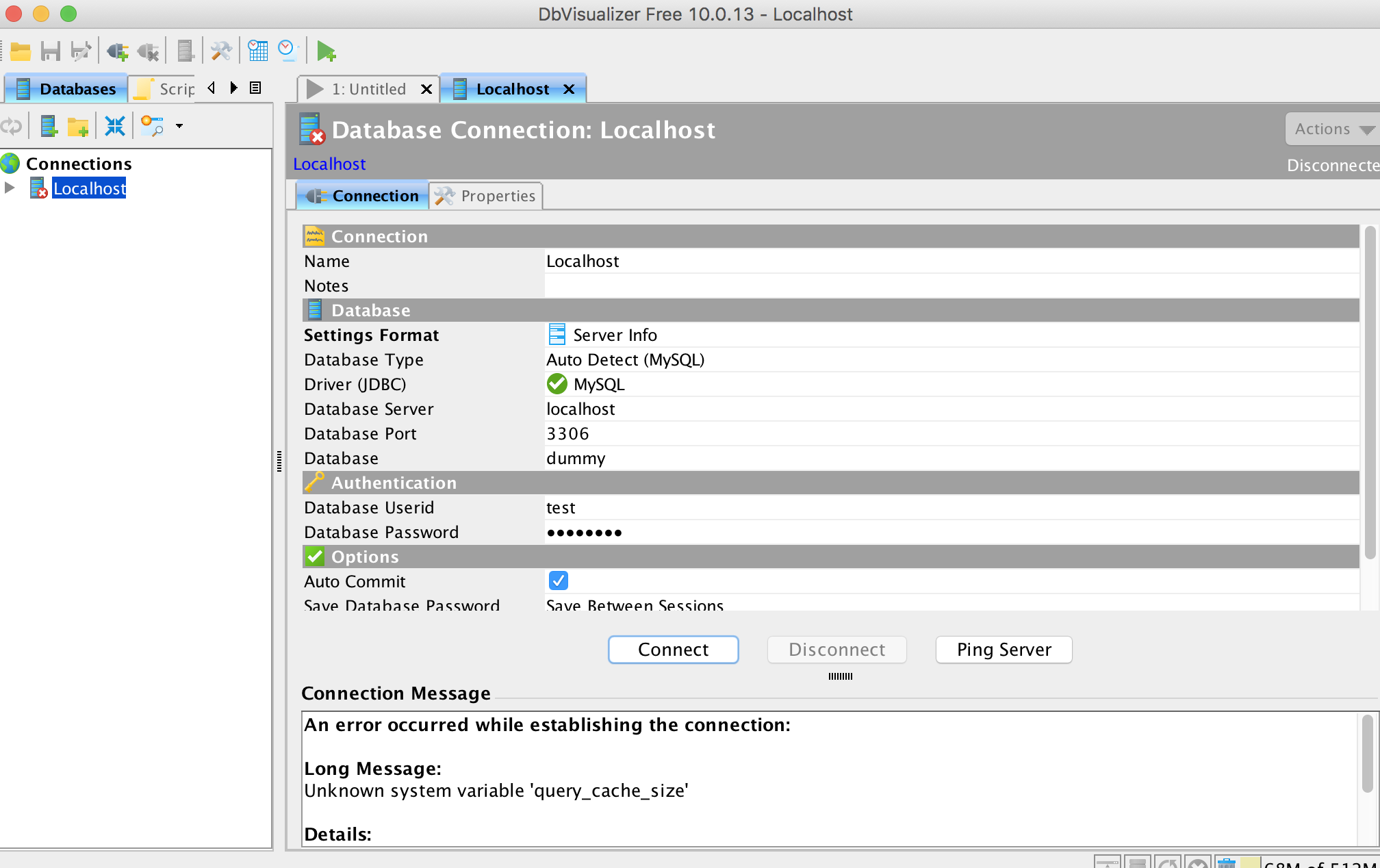The image size is (1380, 868).
Task: Click the settings panel vertical scrollbar
Action: (x=1370, y=394)
